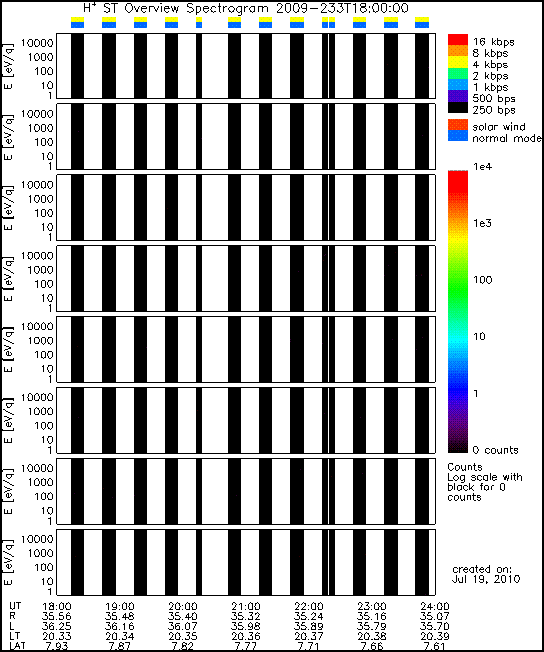Click the R value 35.56
544x652 pixels.
pos(57,616)
